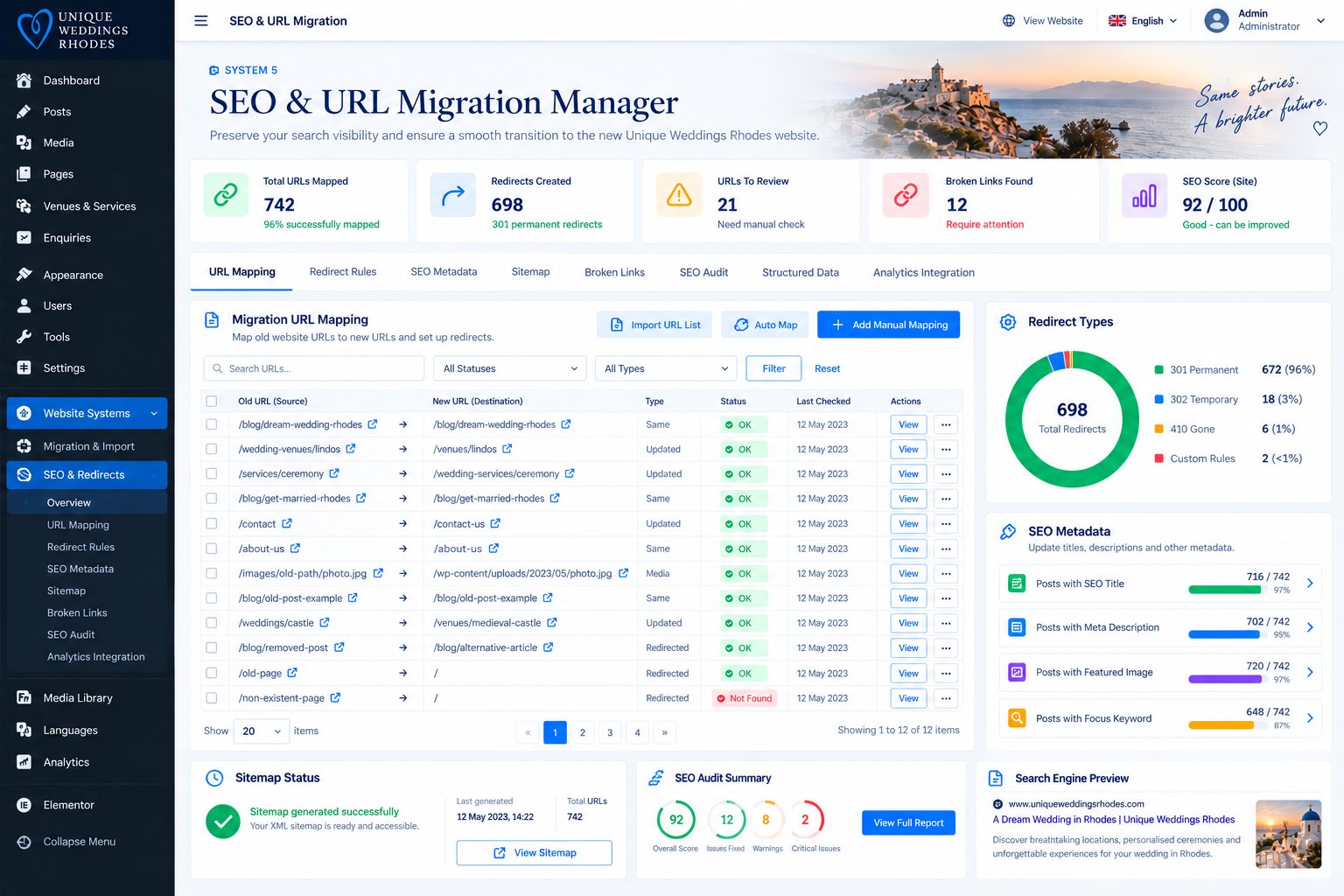Open the Structured Data tab

click(x=800, y=272)
